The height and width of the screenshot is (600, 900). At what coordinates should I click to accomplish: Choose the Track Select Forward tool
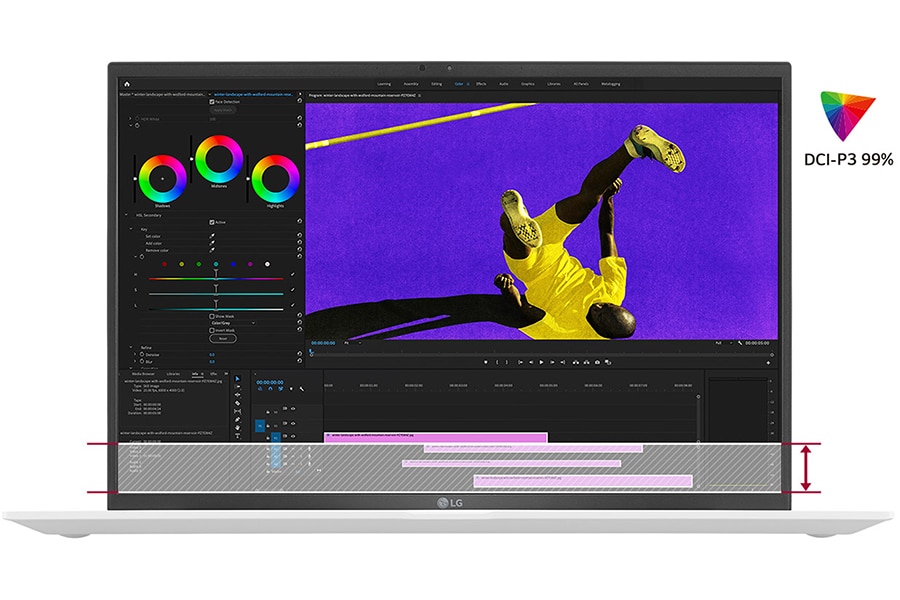click(237, 387)
